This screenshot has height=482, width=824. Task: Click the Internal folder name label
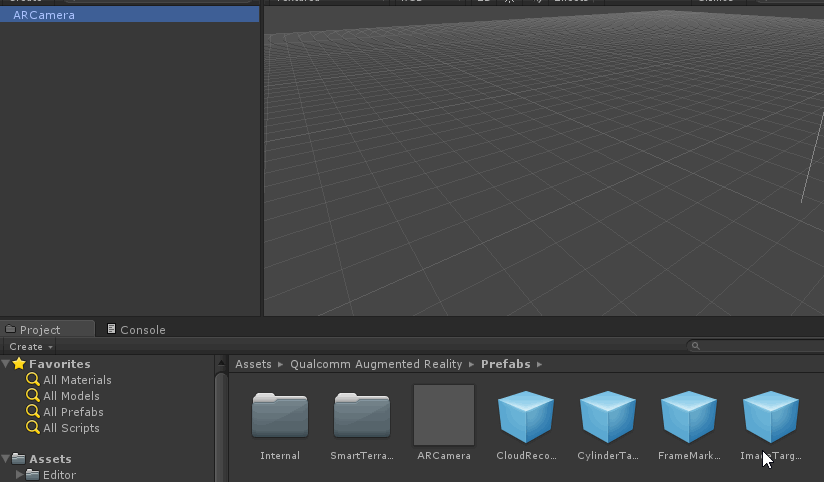tap(280, 456)
